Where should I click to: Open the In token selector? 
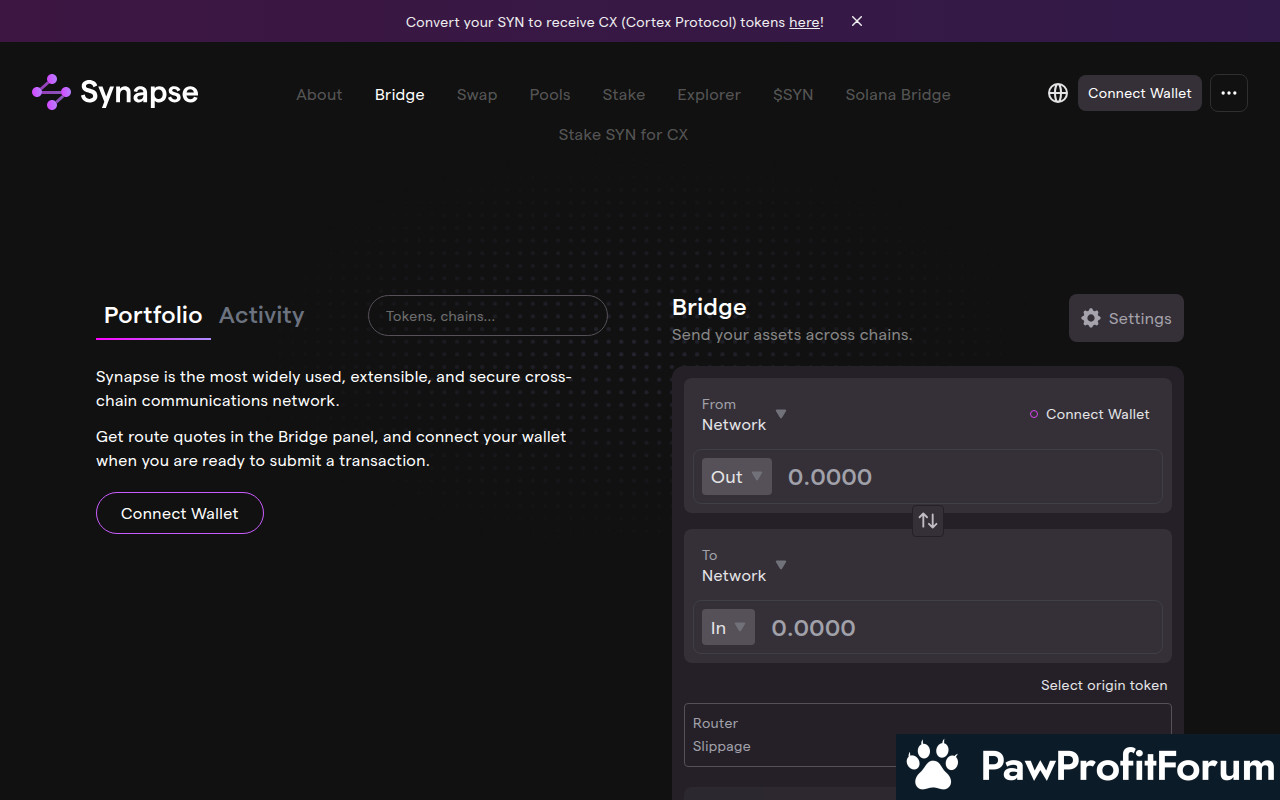[x=728, y=628]
